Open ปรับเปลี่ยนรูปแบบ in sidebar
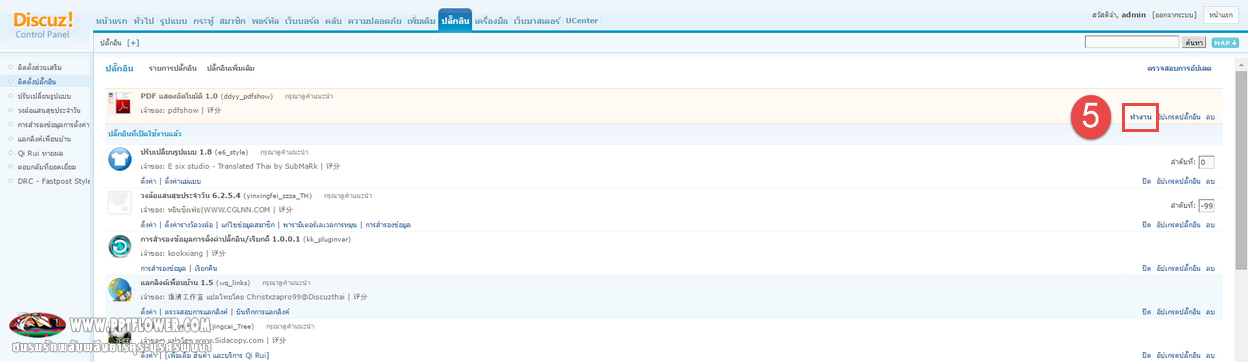The image size is (1248, 362). (44, 95)
